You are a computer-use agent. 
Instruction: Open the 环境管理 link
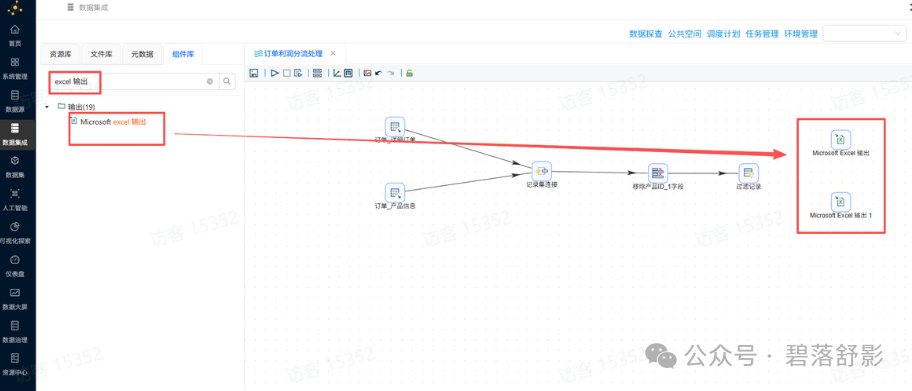[801, 34]
